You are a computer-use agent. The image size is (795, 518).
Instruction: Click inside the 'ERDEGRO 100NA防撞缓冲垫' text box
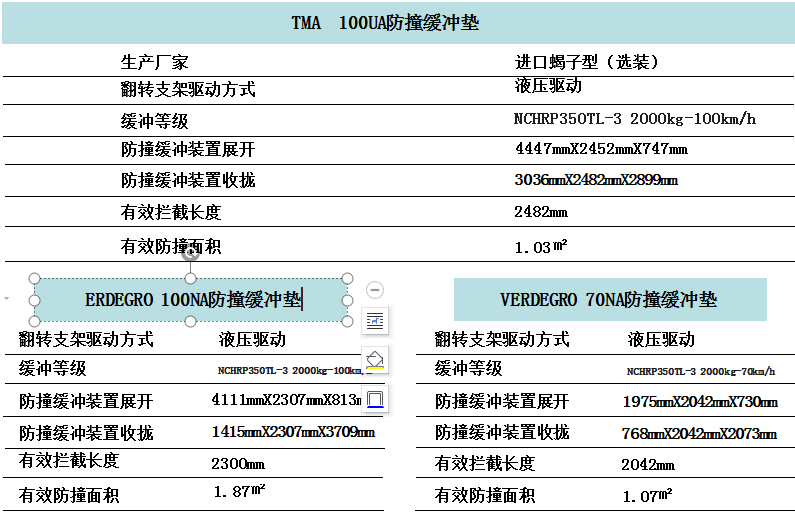[193, 300]
